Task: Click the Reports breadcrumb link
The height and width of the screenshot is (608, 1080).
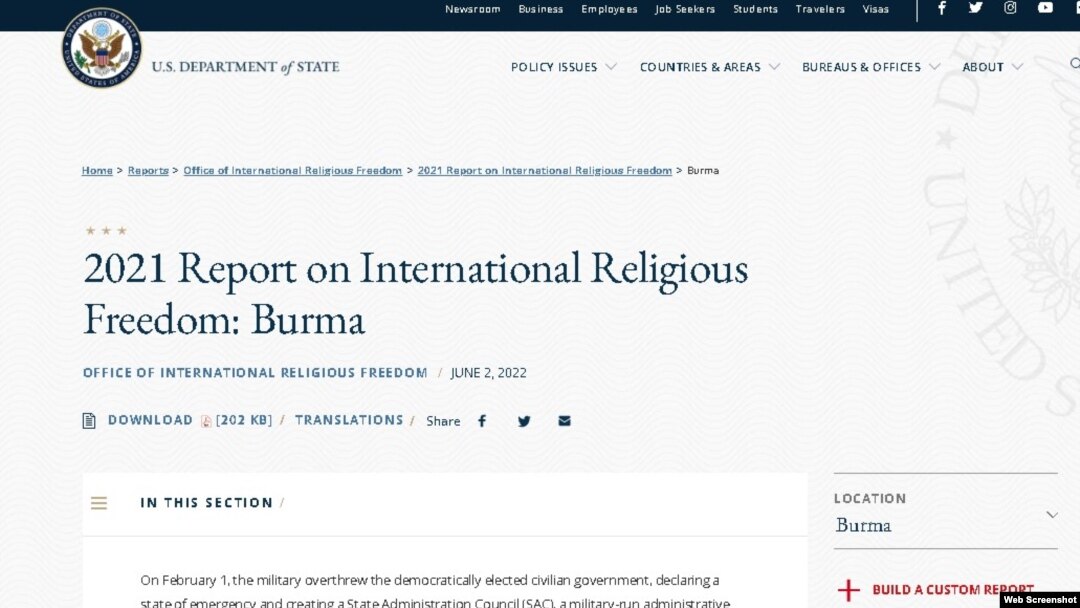Action: (148, 170)
